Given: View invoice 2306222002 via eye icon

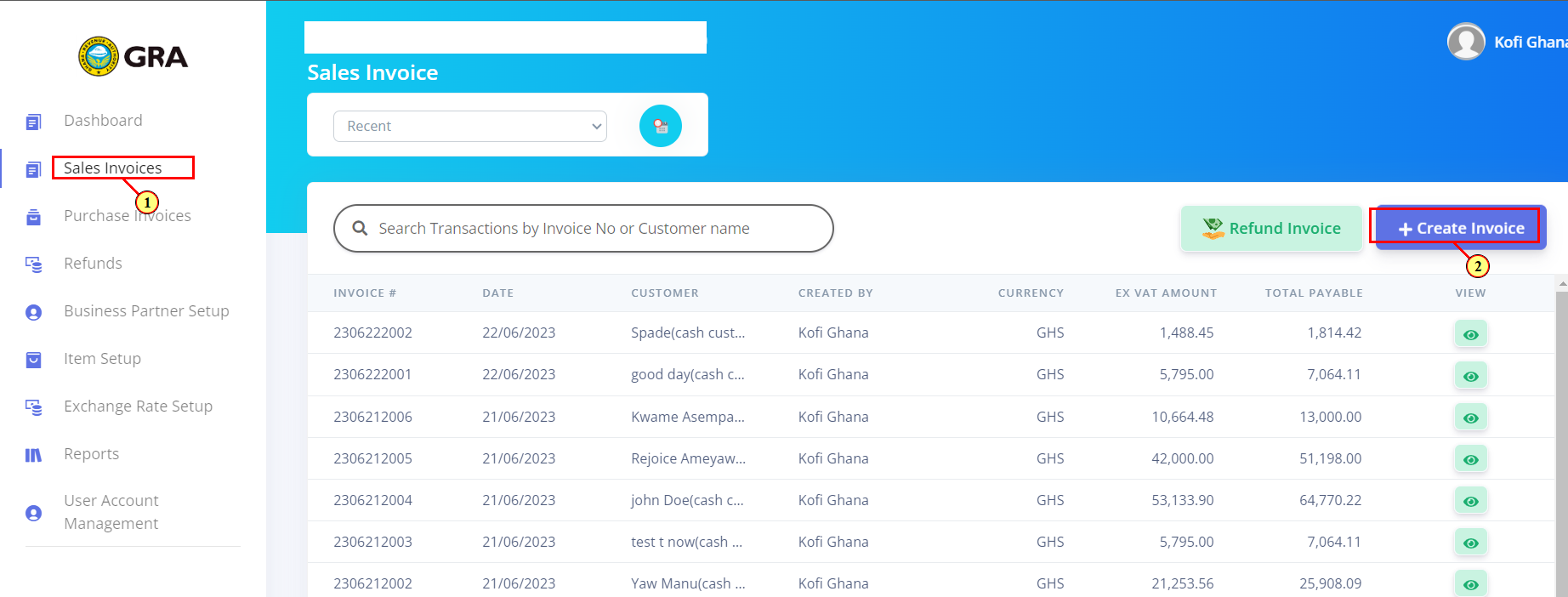Looking at the screenshot, I should pos(1470,334).
